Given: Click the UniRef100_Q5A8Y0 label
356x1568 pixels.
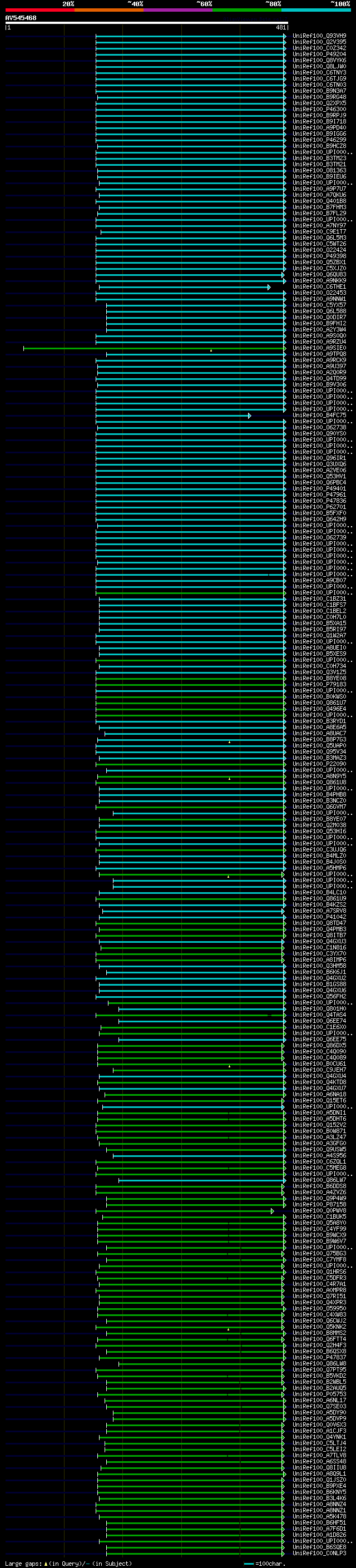Looking at the screenshot, I should coord(319,1223).
